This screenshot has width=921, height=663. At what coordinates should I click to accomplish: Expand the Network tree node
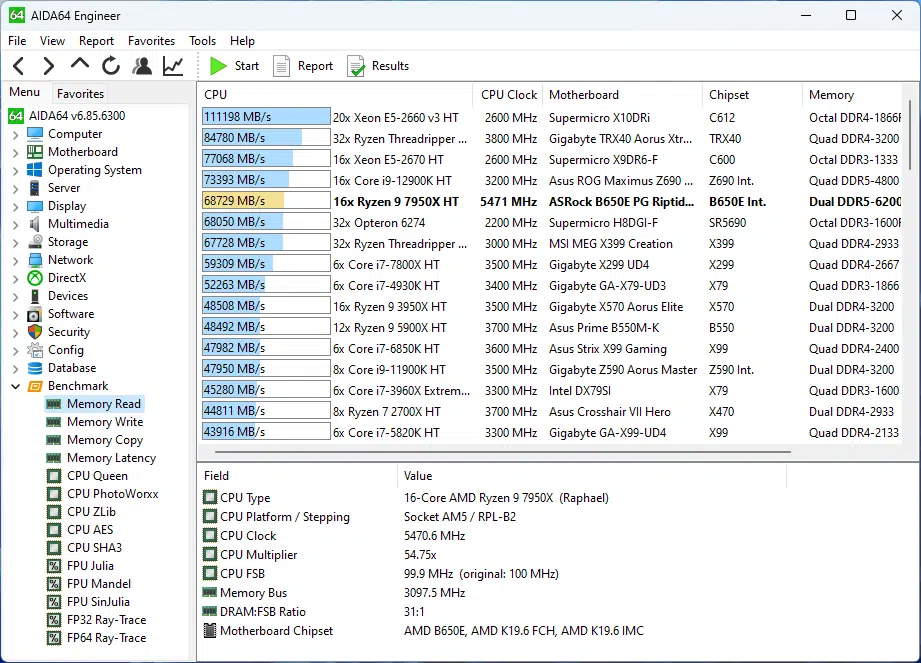click(15, 261)
